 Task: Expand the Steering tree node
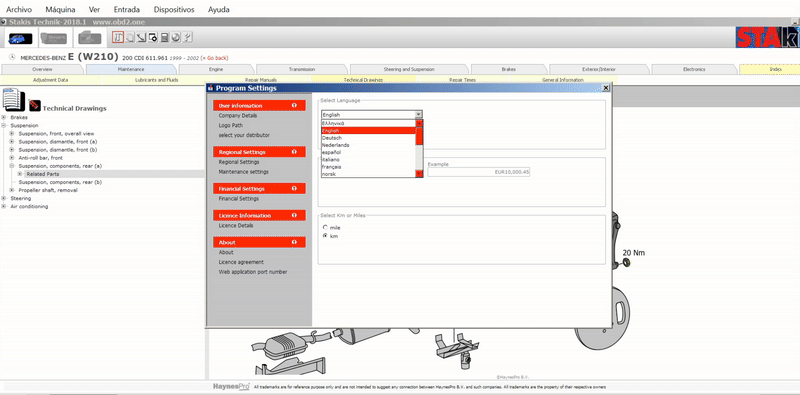4,198
